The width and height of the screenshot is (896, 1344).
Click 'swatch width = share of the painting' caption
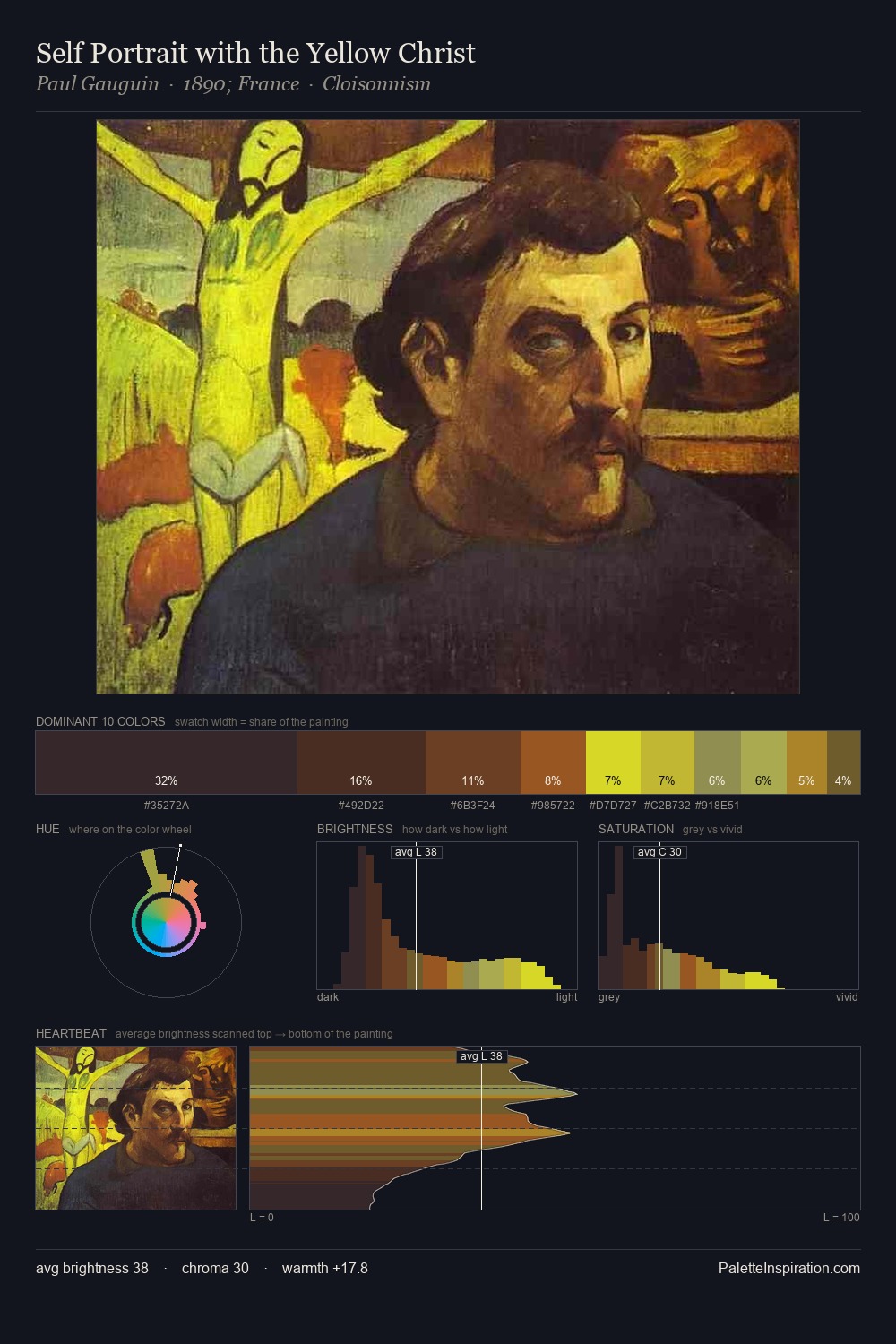coord(262,721)
